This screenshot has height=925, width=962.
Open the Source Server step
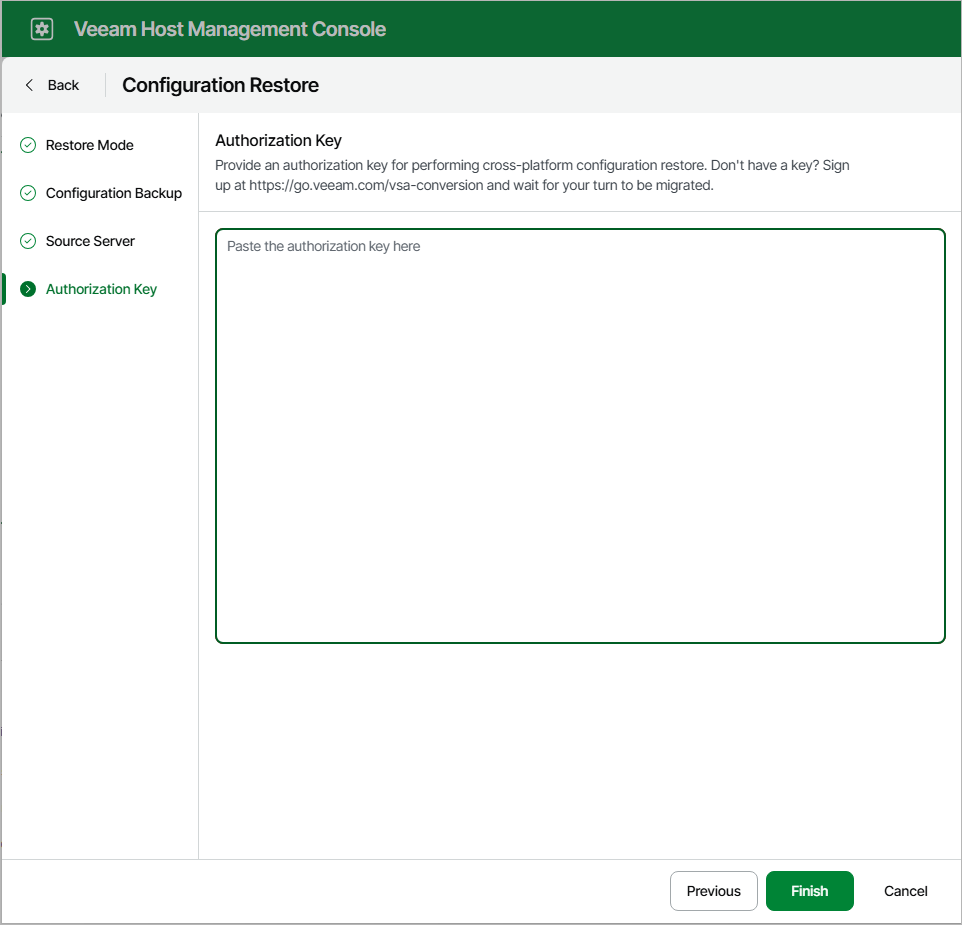point(90,241)
